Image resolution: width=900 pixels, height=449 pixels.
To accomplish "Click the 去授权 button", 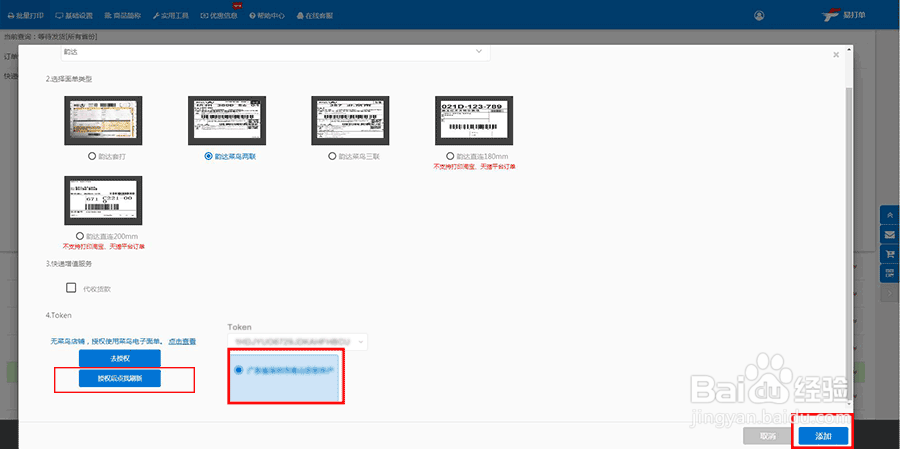I will click(120, 358).
